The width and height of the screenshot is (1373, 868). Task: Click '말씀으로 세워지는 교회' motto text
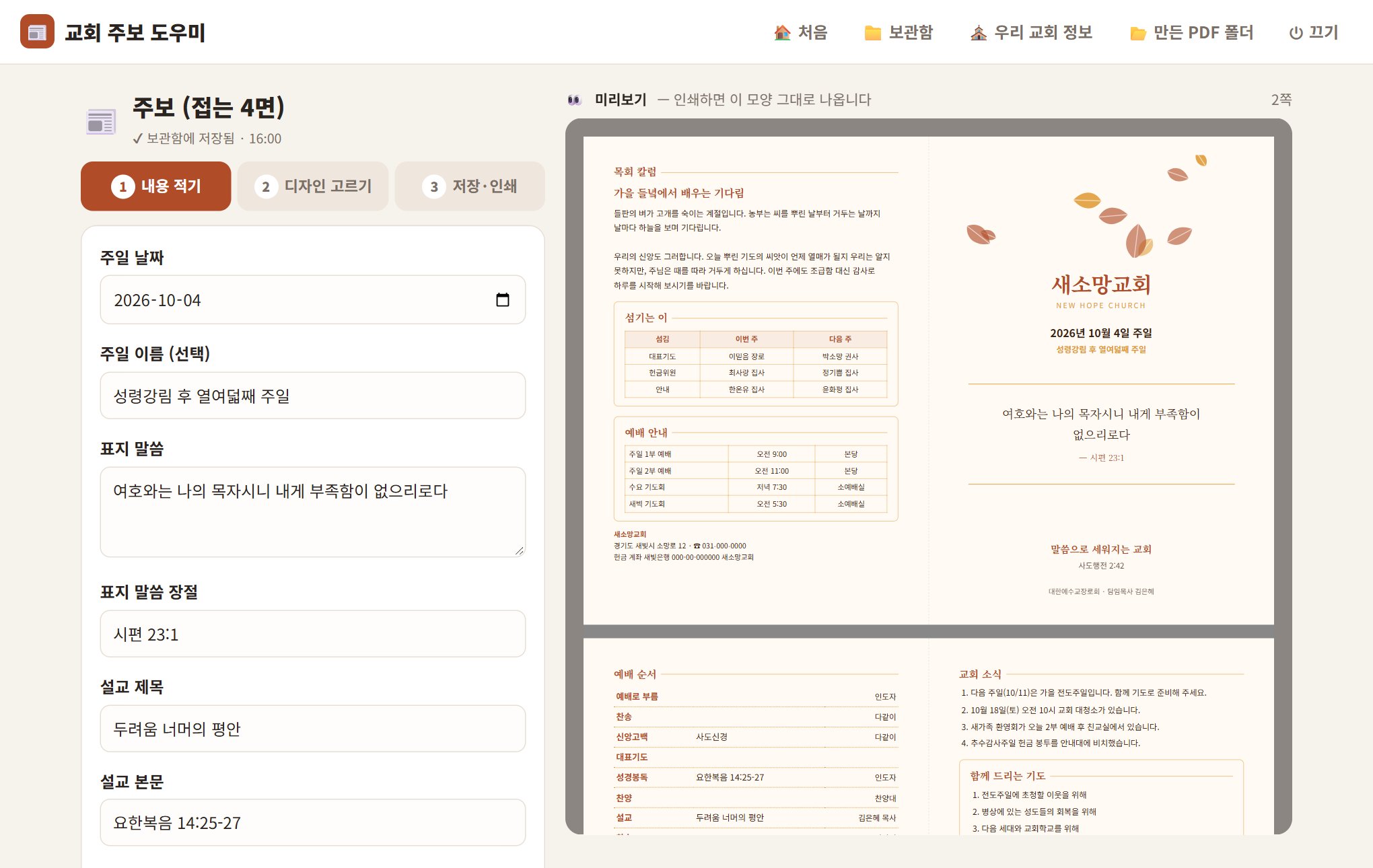(1101, 549)
